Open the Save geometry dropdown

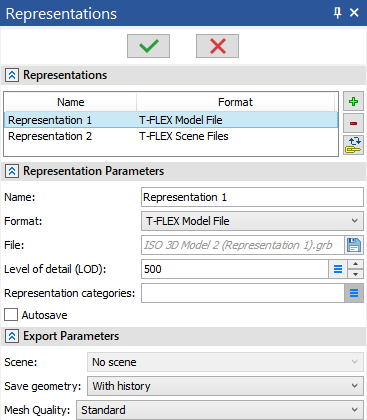[x=225, y=386]
